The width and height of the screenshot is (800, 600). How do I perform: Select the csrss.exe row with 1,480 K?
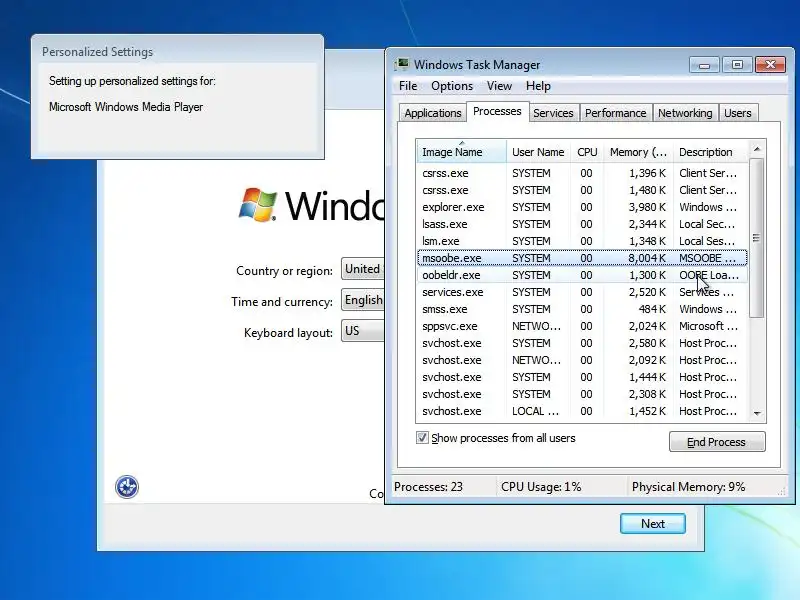pos(582,190)
